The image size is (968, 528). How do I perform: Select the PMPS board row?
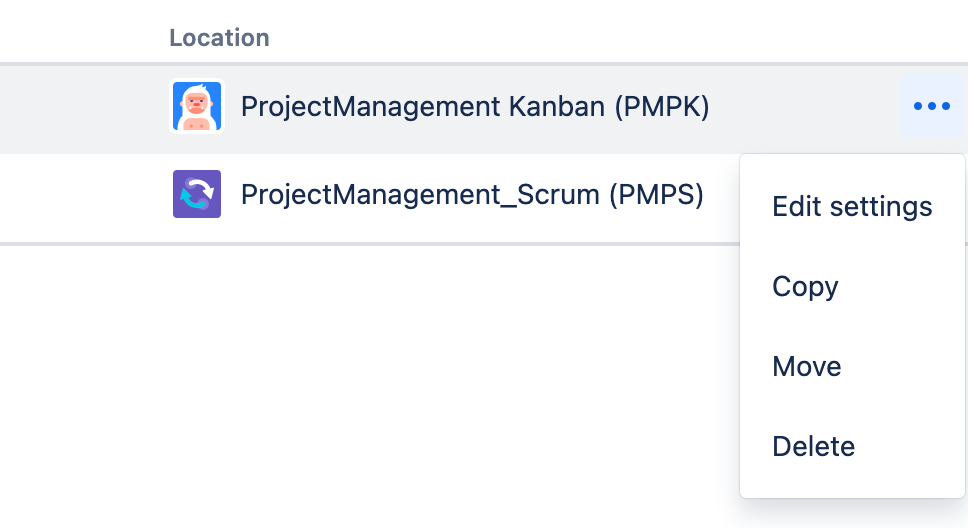[x=370, y=198]
